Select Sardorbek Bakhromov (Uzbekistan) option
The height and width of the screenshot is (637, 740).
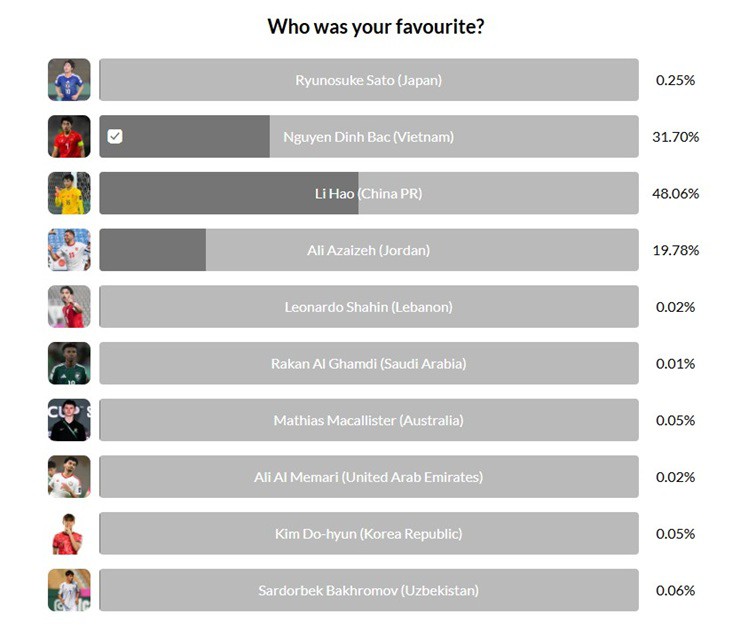[x=368, y=590]
